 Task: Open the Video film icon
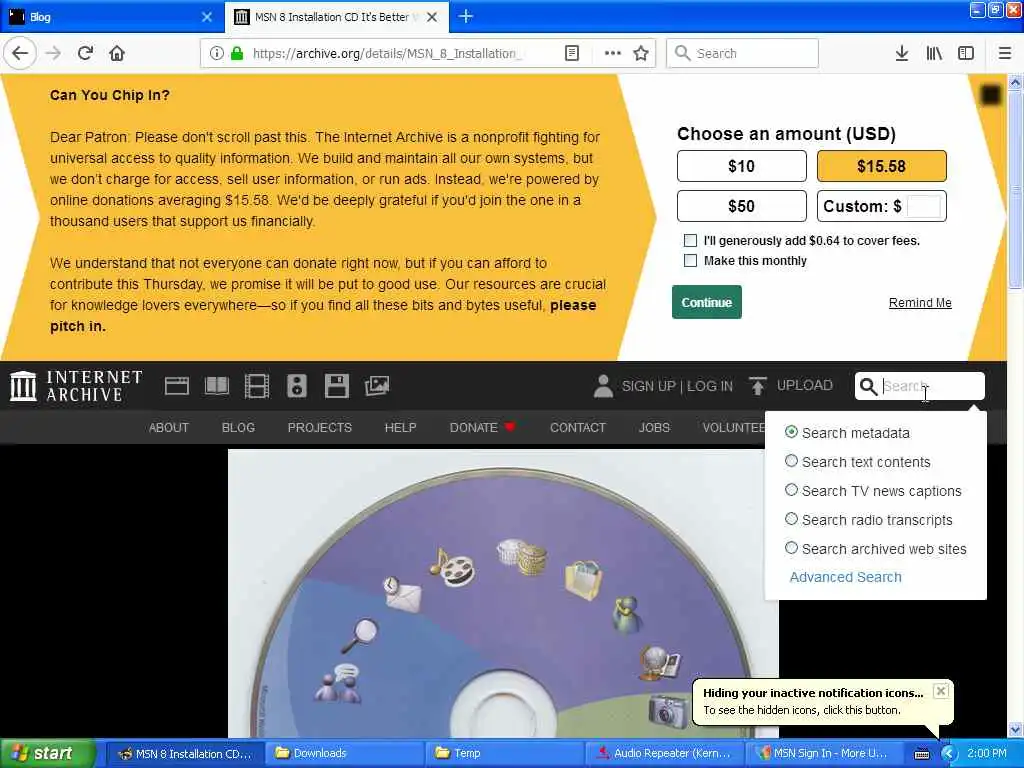[257, 386]
